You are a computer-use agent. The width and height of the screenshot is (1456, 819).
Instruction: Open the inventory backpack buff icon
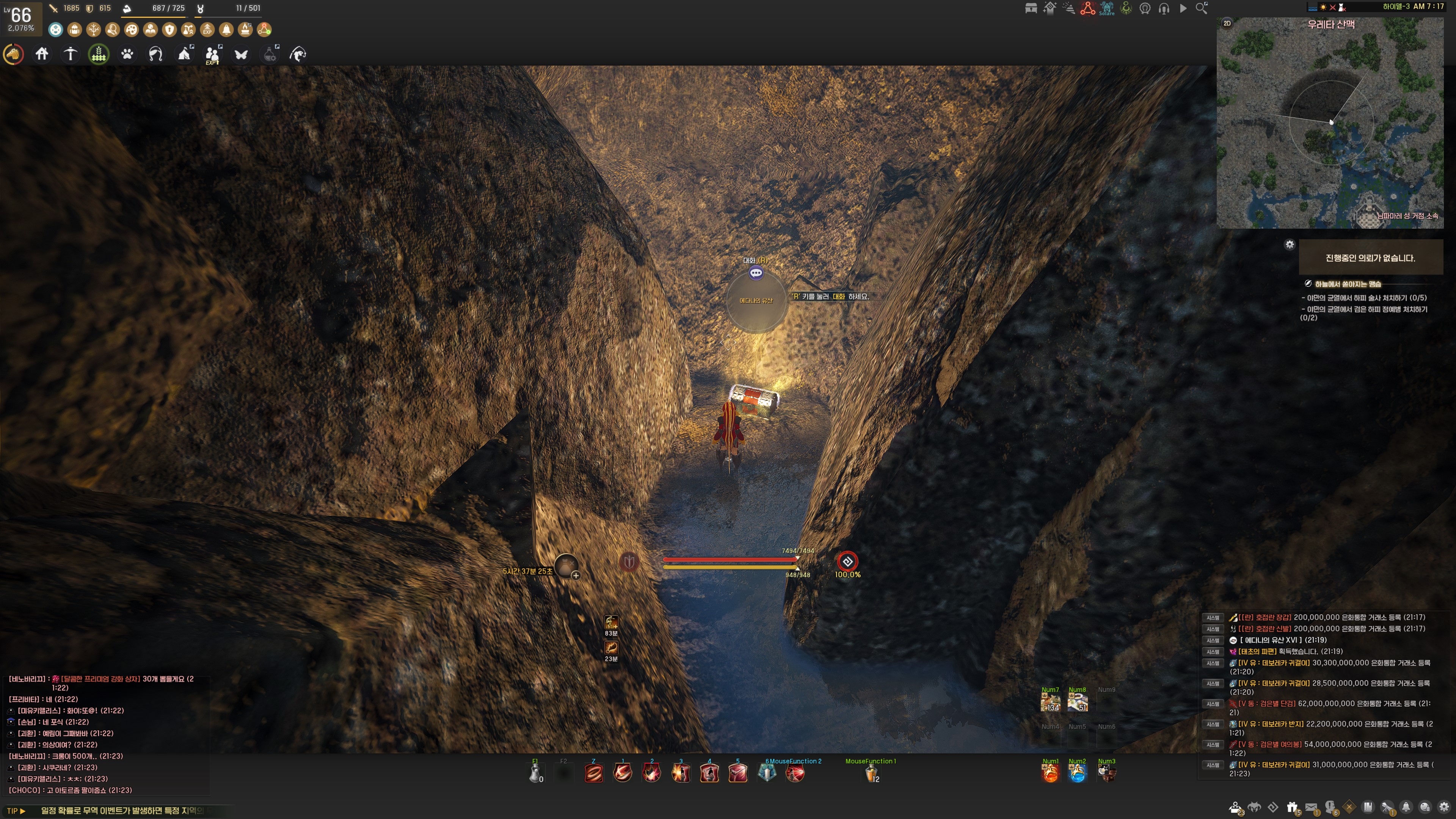pyautogui.click(x=75, y=30)
